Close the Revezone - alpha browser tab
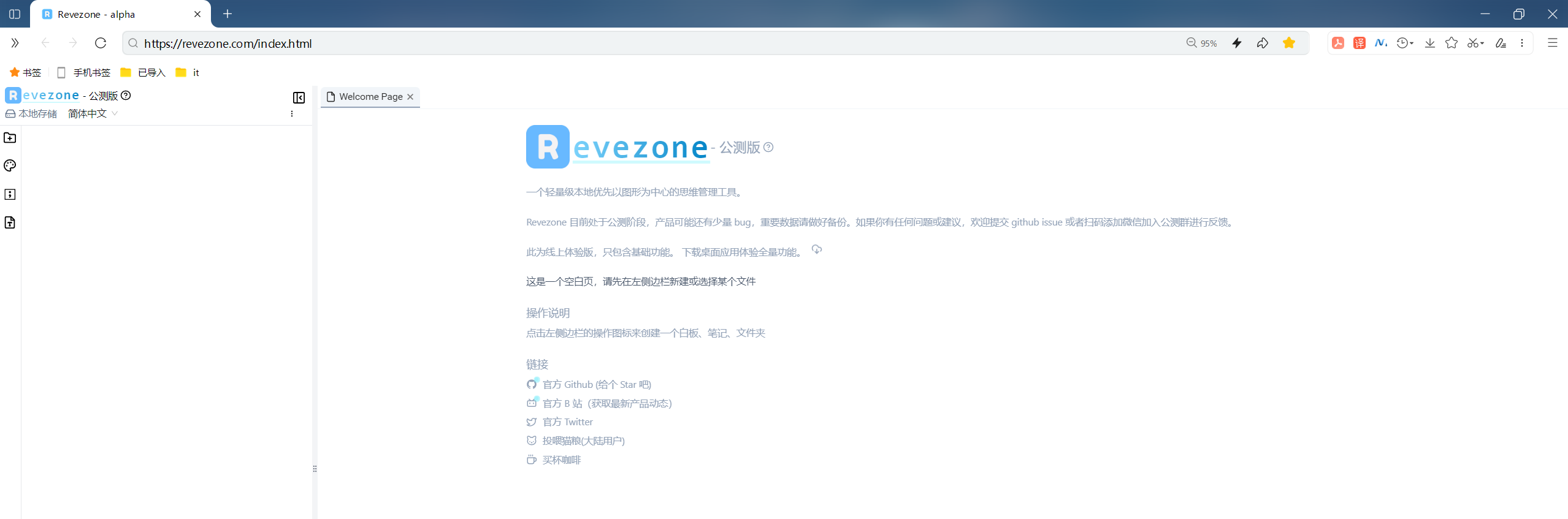1568x519 pixels. coord(197,14)
